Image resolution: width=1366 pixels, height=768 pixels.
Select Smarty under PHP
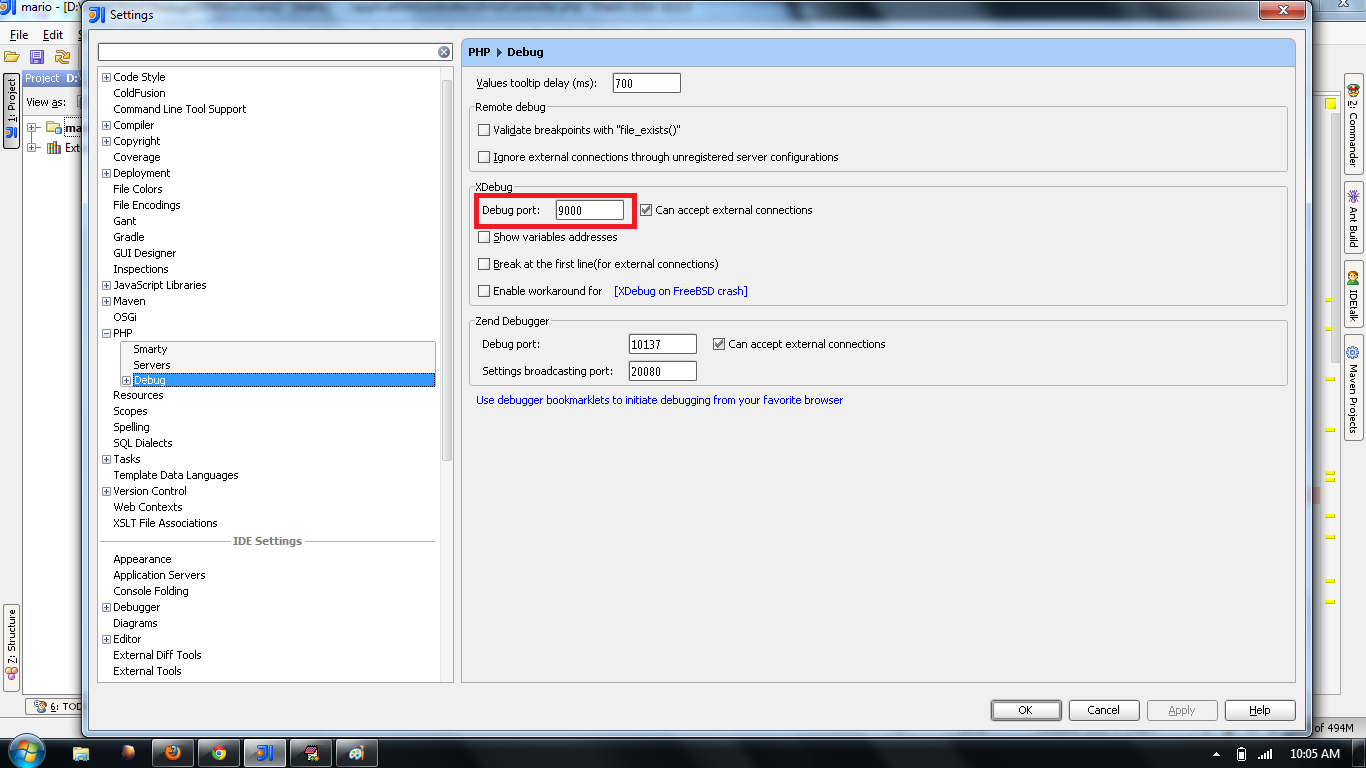150,349
